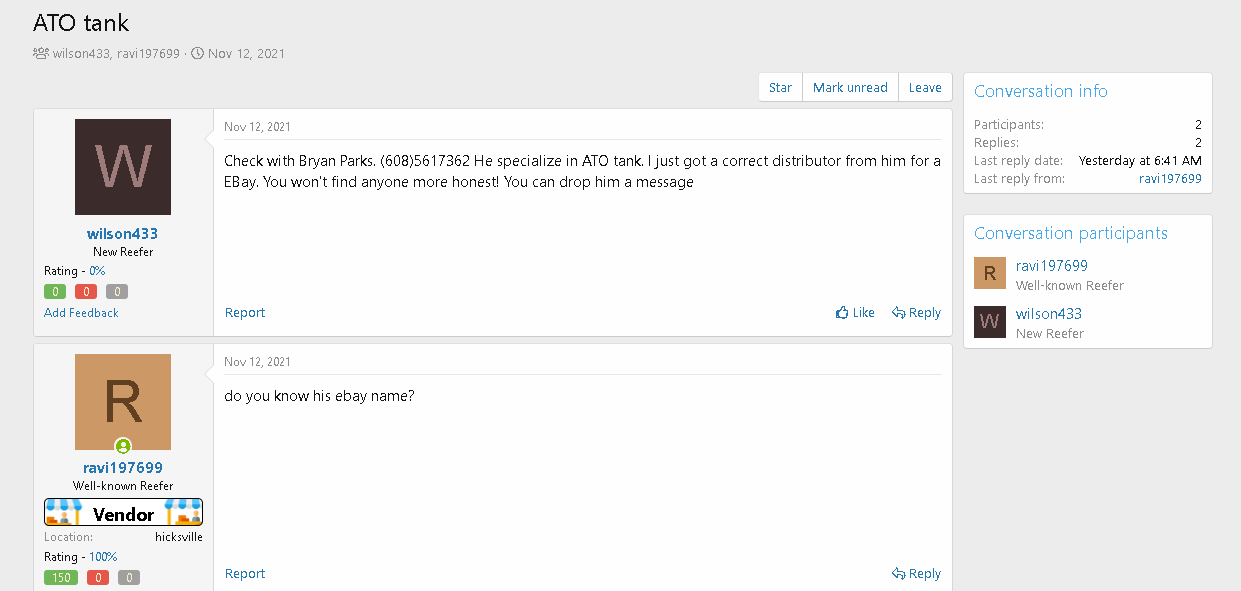The image size is (1241, 591).
Task: Reply to ravi197699's post
Action: click(916, 574)
